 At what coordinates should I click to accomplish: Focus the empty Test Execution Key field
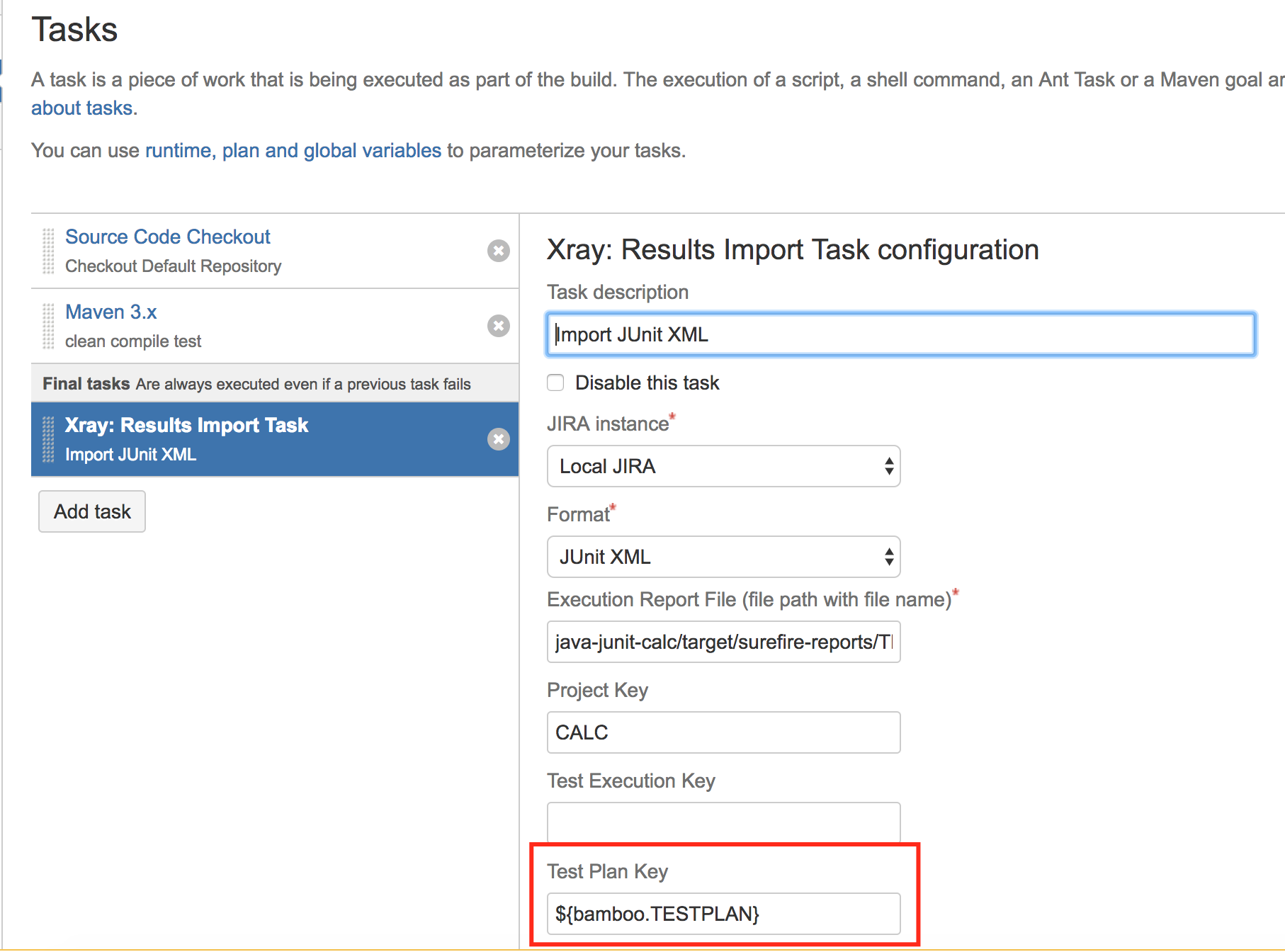[723, 822]
